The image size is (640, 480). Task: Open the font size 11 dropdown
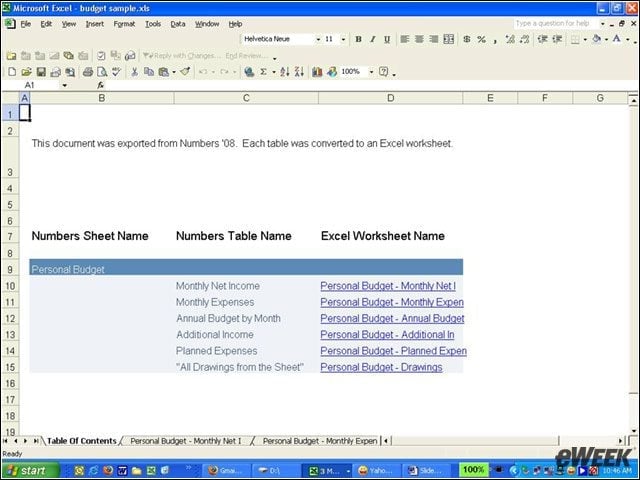point(343,40)
